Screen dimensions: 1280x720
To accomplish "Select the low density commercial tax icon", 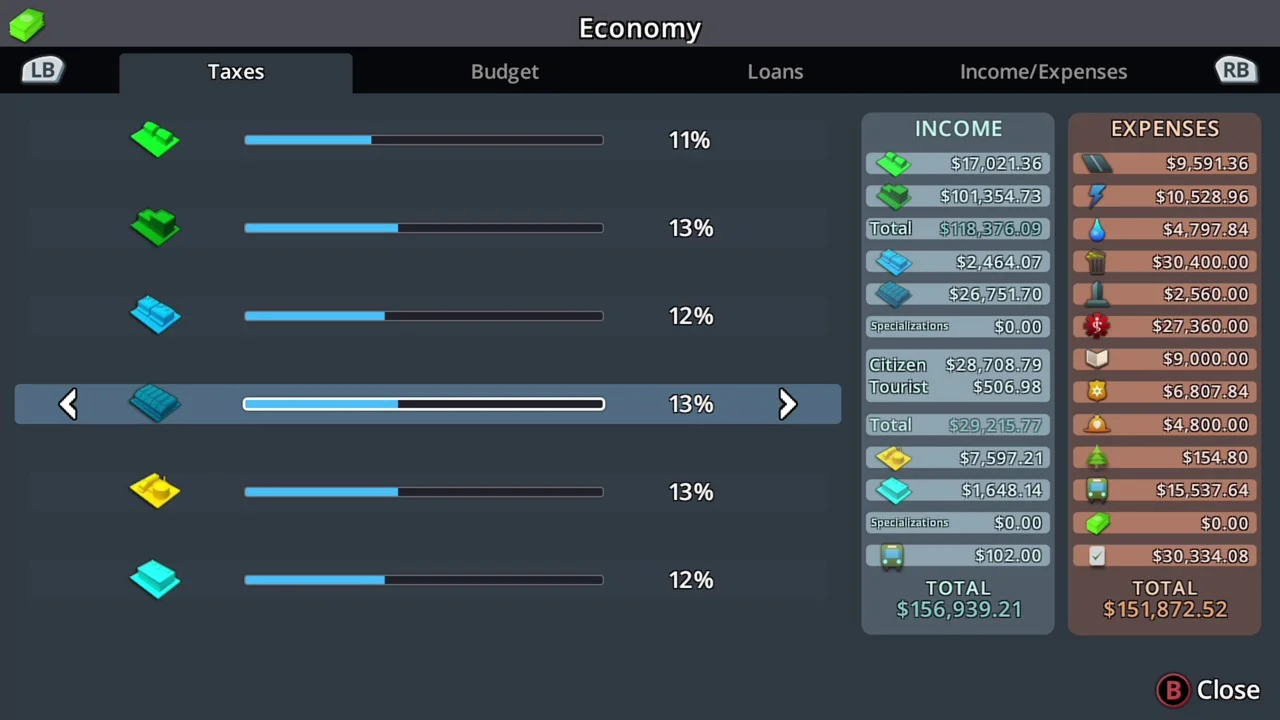I will (x=155, y=316).
